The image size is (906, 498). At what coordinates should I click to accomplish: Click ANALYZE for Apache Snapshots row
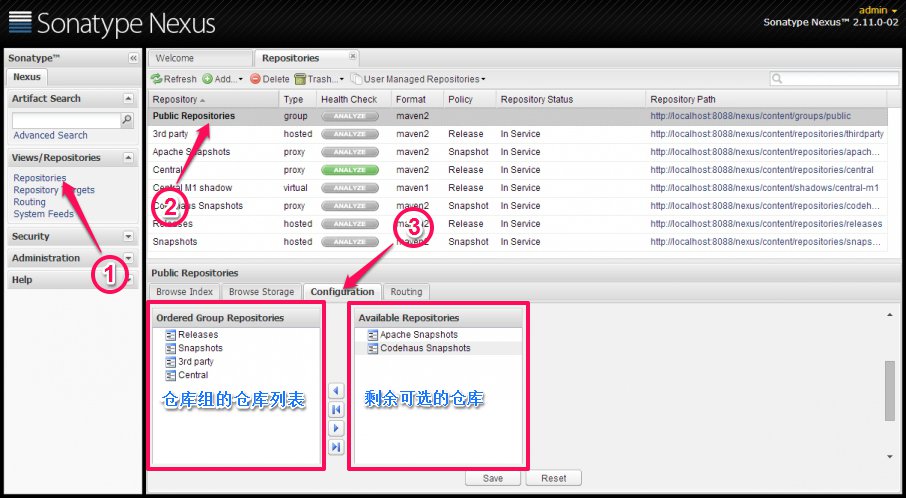coord(350,152)
